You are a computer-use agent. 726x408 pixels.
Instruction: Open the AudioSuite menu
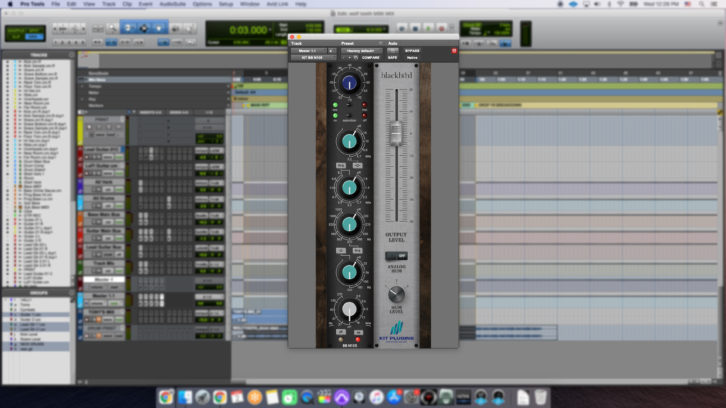172,4
